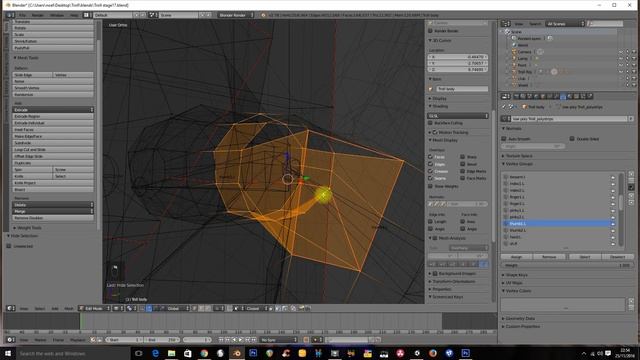Expand the Shape Keys panel
Screen dimensions: 640x360
[515, 275]
